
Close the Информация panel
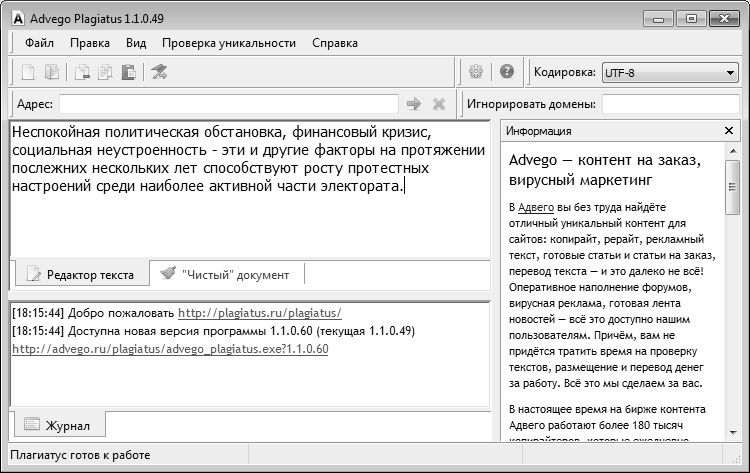[x=729, y=131]
